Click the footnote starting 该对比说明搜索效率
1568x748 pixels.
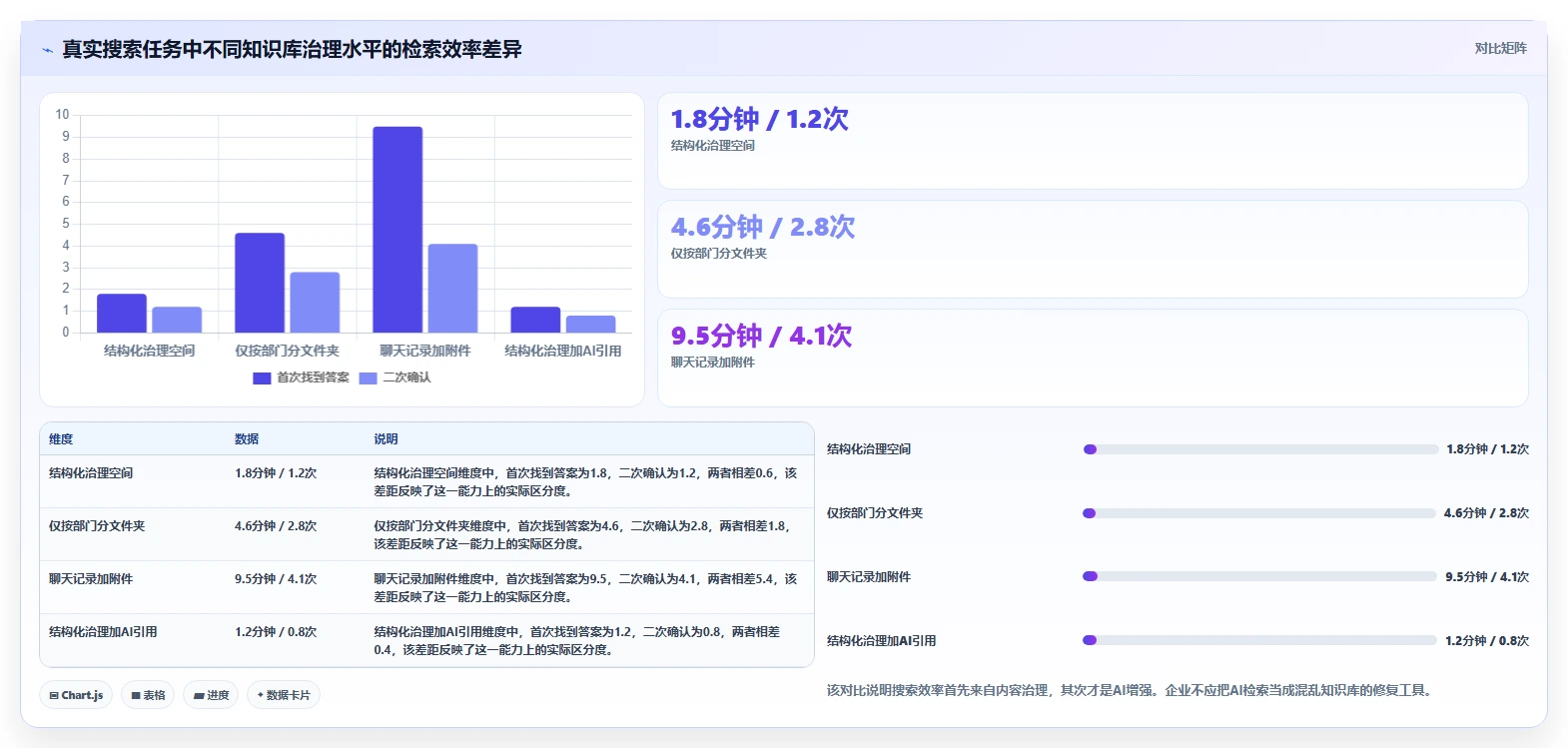click(1132, 690)
